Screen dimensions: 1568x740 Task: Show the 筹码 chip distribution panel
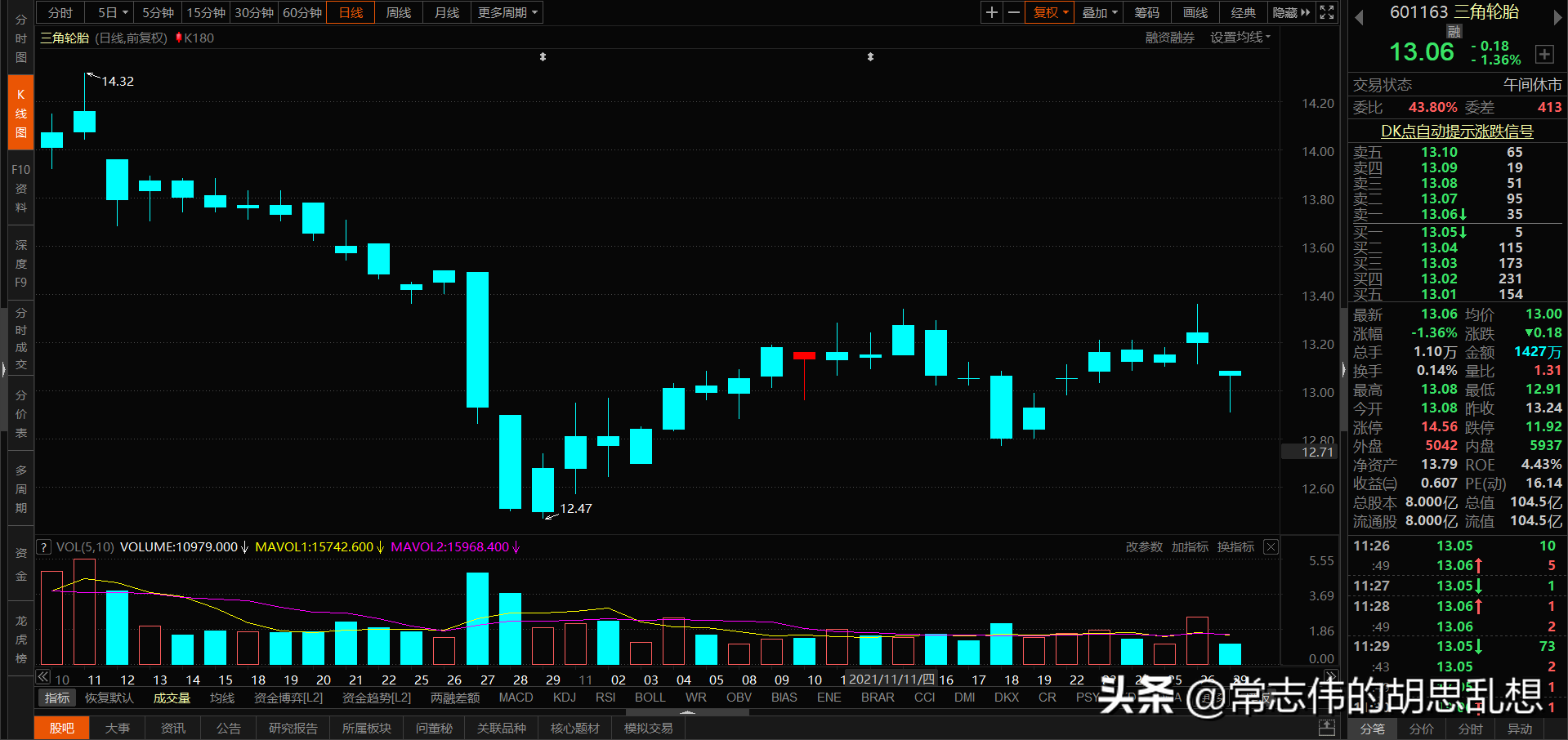[1146, 12]
